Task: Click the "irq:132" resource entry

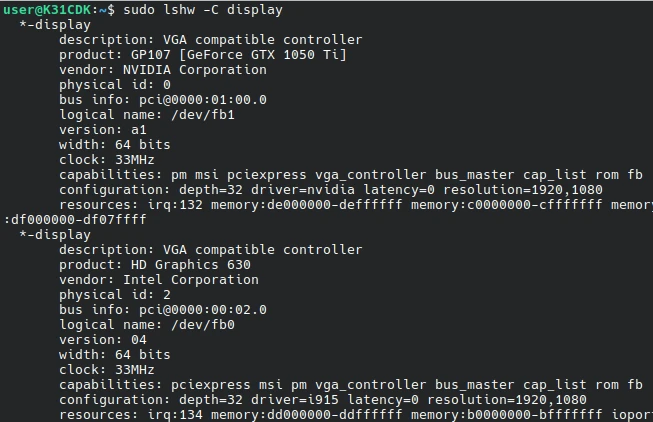Action: (174, 205)
